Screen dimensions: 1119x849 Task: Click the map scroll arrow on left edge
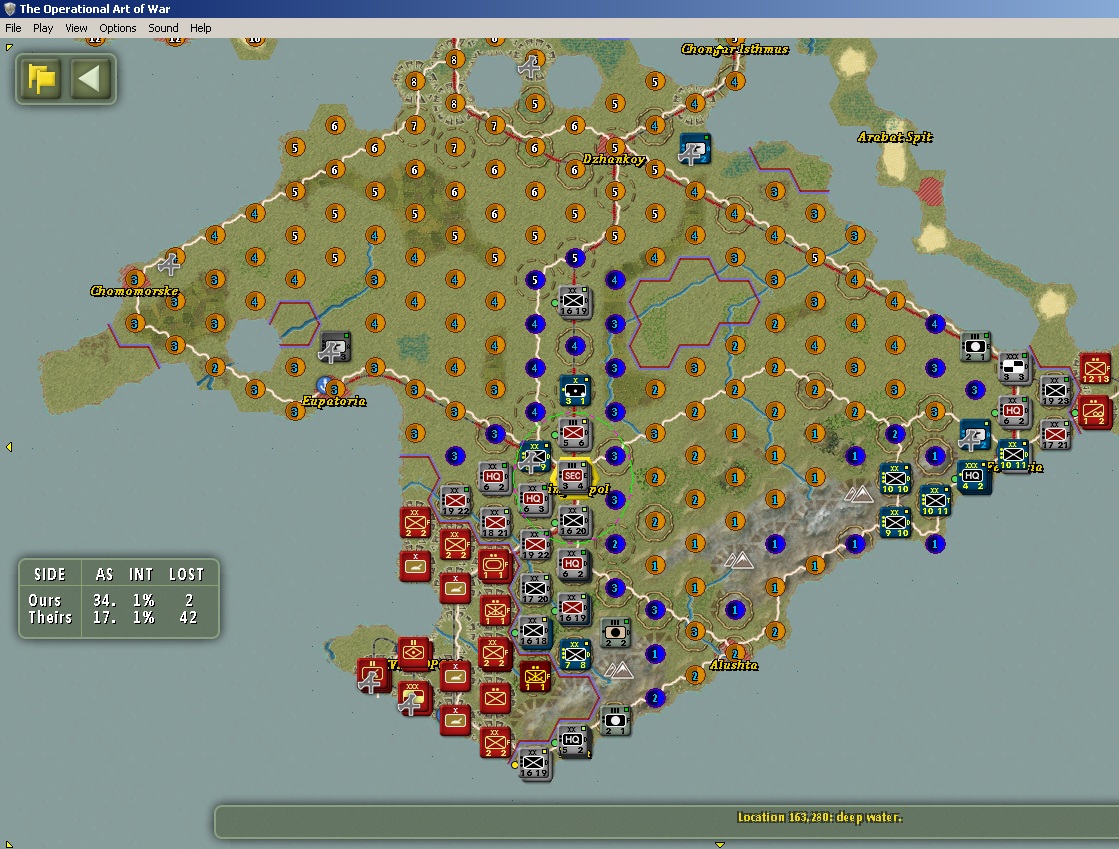pos(9,447)
